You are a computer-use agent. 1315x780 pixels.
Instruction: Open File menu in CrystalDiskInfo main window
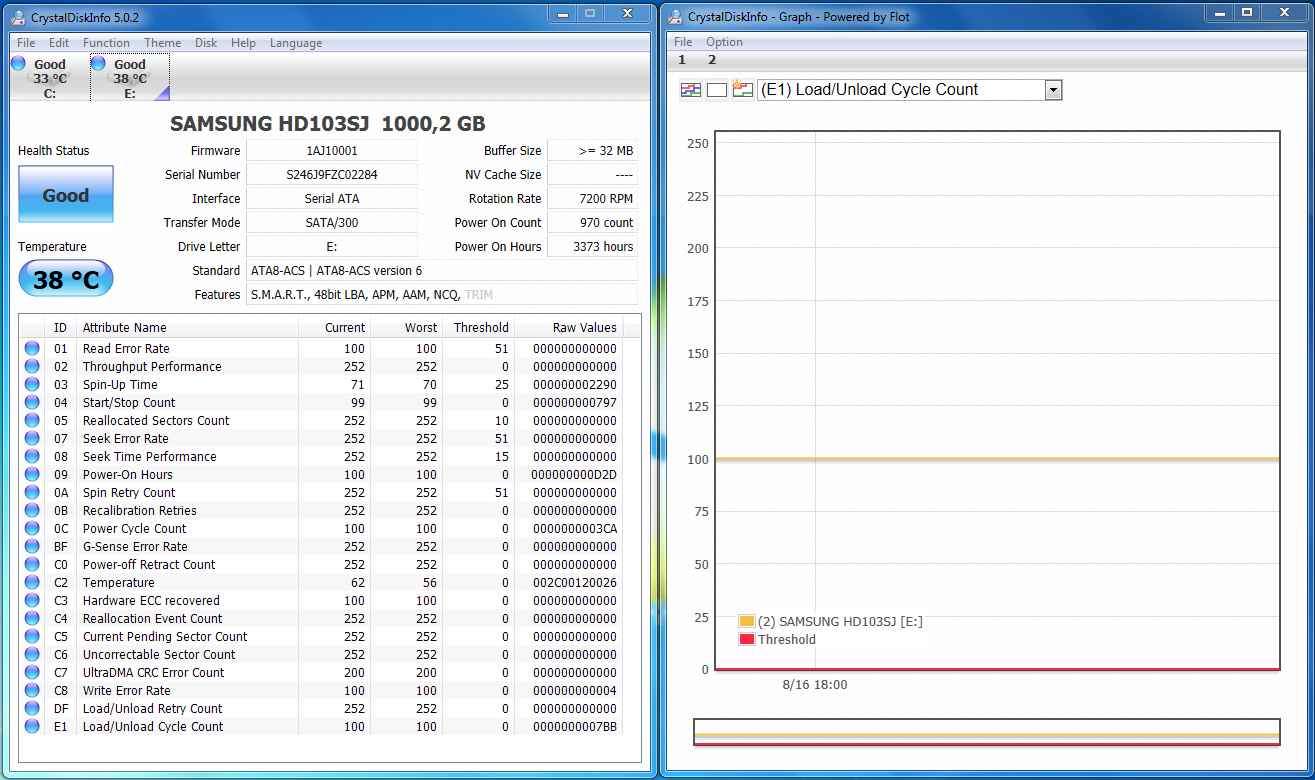(26, 43)
